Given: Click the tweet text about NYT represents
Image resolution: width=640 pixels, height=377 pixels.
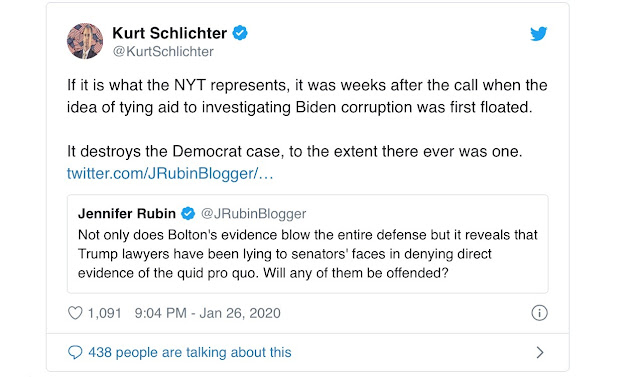Looking at the screenshot, I should [307, 96].
